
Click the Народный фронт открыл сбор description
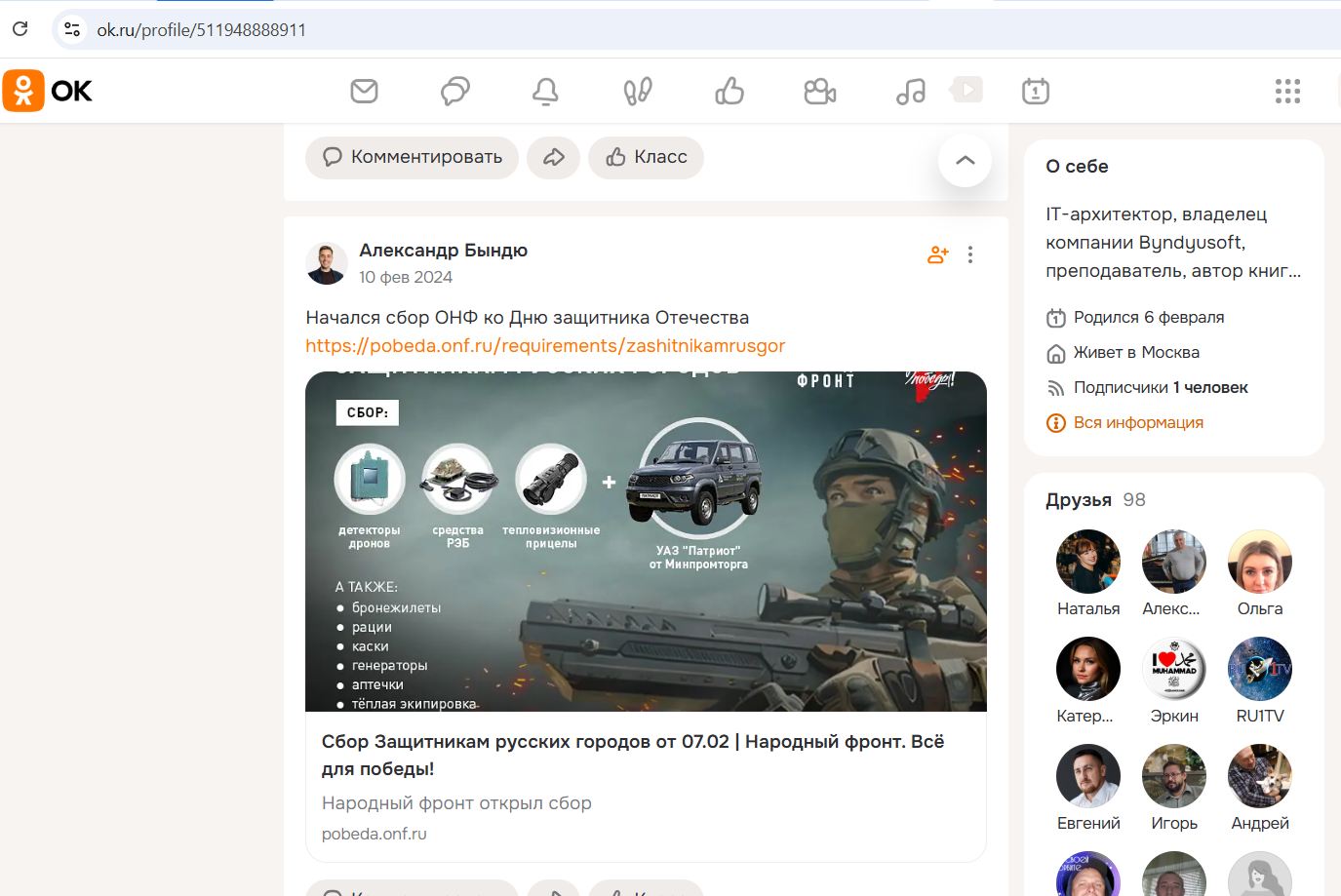pyautogui.click(x=456, y=802)
